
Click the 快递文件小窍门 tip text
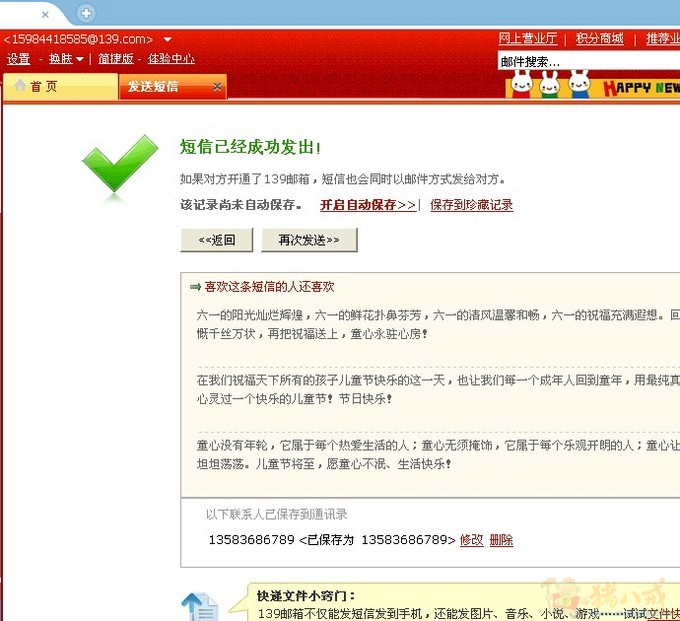point(306,596)
